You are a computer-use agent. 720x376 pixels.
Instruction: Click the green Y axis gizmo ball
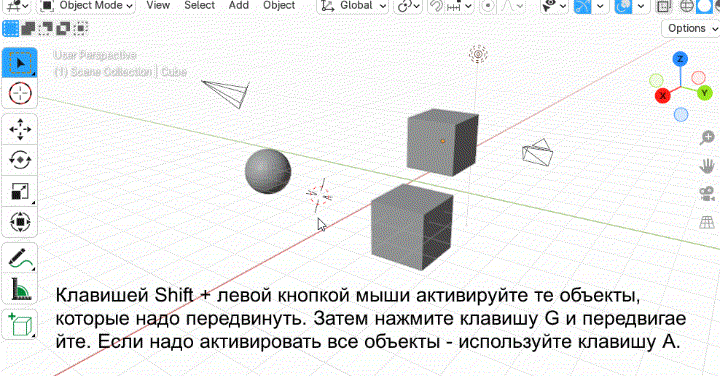click(x=704, y=93)
